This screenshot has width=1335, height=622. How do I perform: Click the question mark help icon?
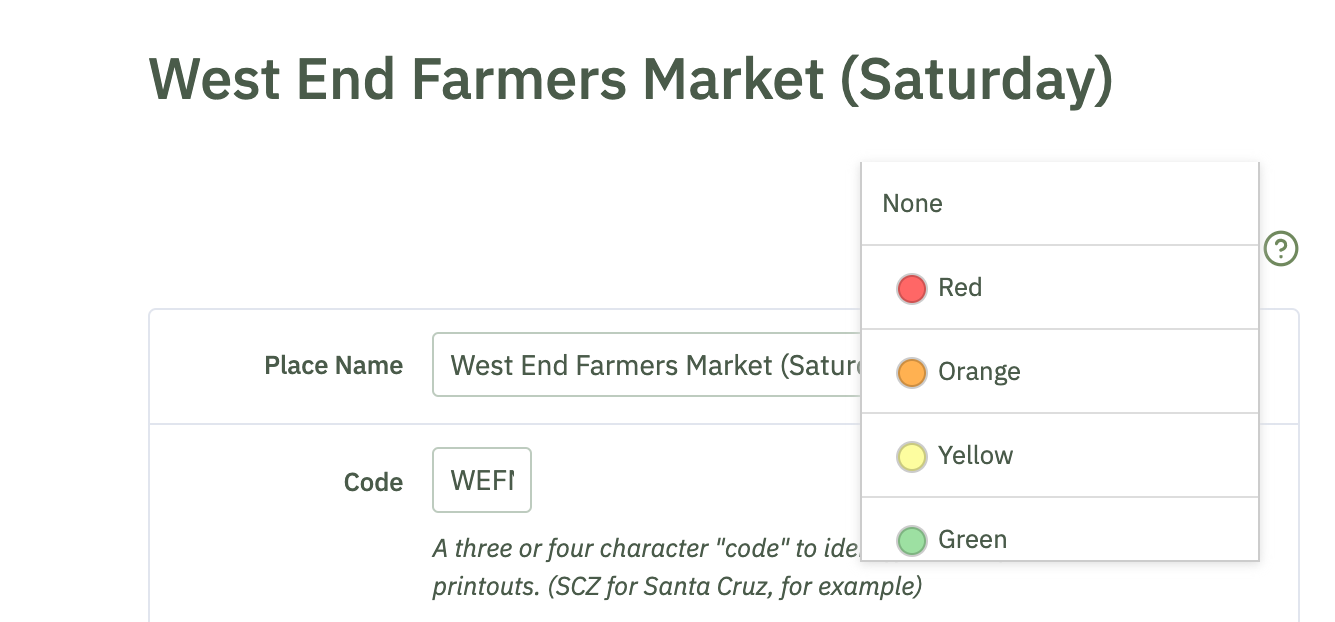(1281, 248)
